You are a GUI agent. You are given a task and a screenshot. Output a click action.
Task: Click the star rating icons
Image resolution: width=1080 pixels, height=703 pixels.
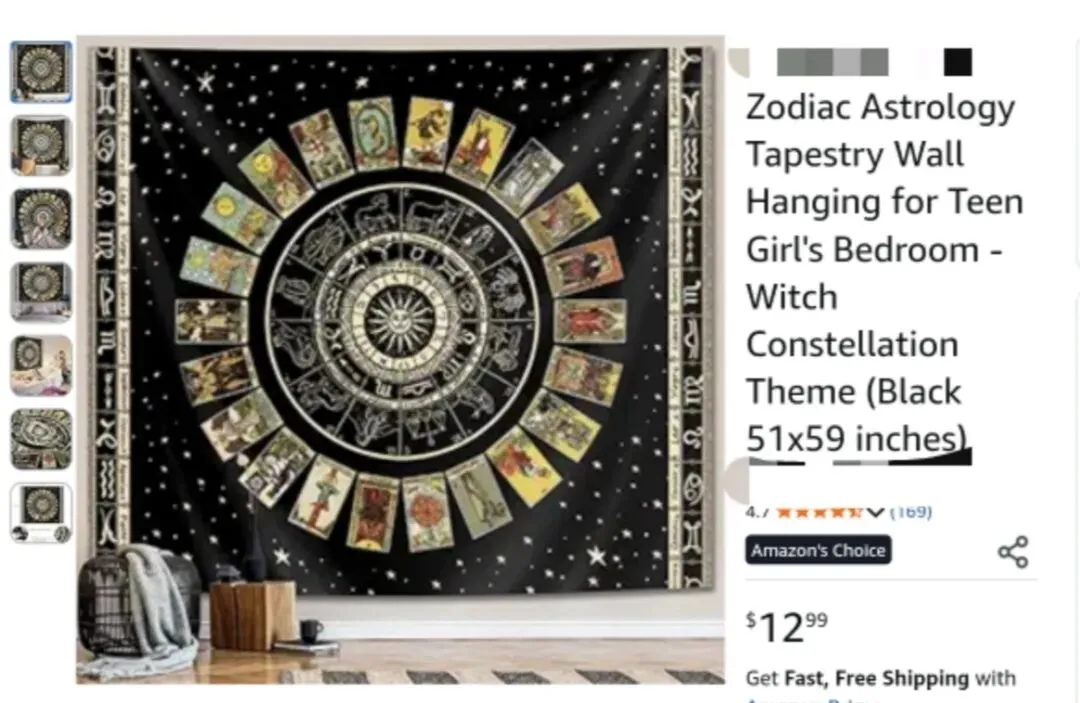click(819, 512)
